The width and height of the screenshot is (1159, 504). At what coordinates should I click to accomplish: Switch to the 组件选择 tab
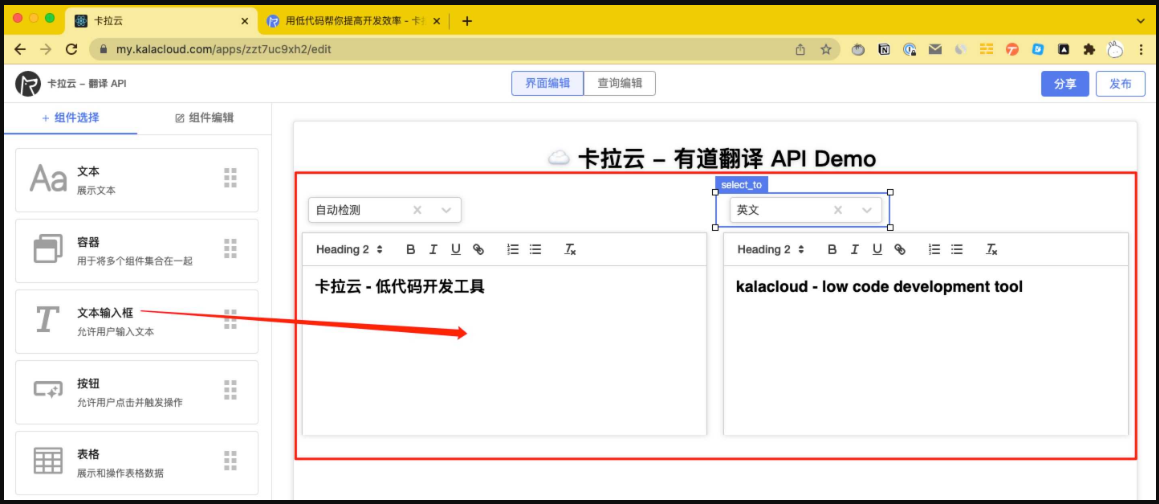click(x=70, y=118)
